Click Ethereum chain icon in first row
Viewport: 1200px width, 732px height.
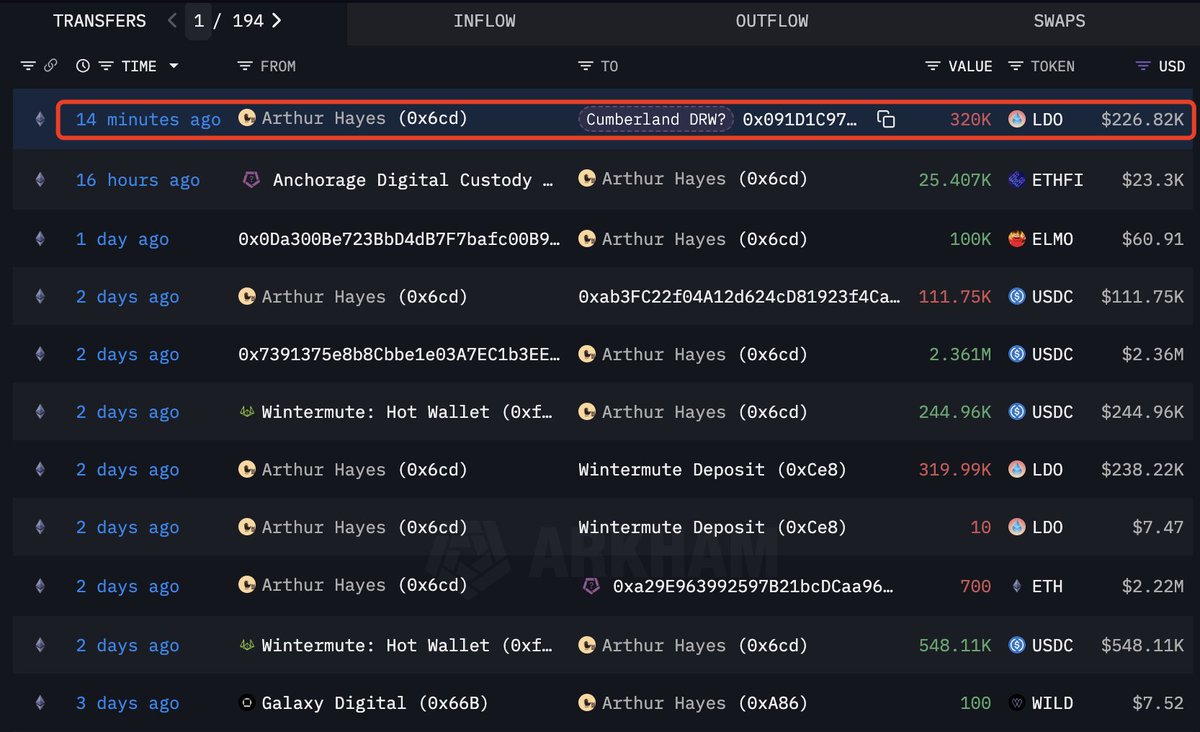click(x=40, y=120)
